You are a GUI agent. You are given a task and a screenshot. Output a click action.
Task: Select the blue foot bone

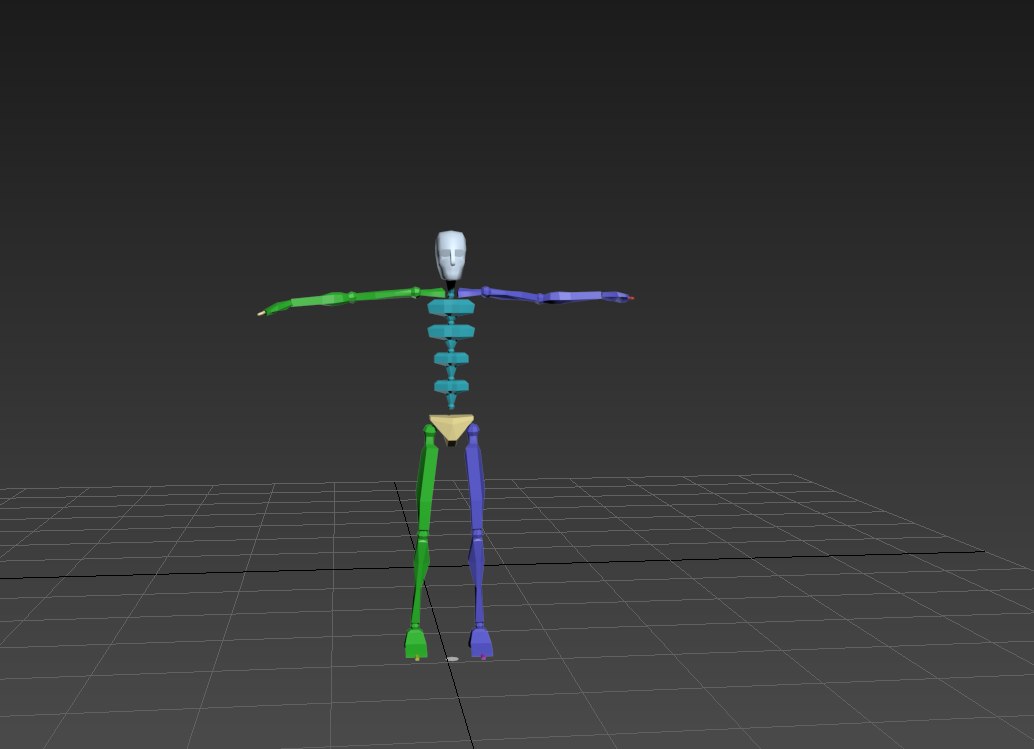(481, 643)
